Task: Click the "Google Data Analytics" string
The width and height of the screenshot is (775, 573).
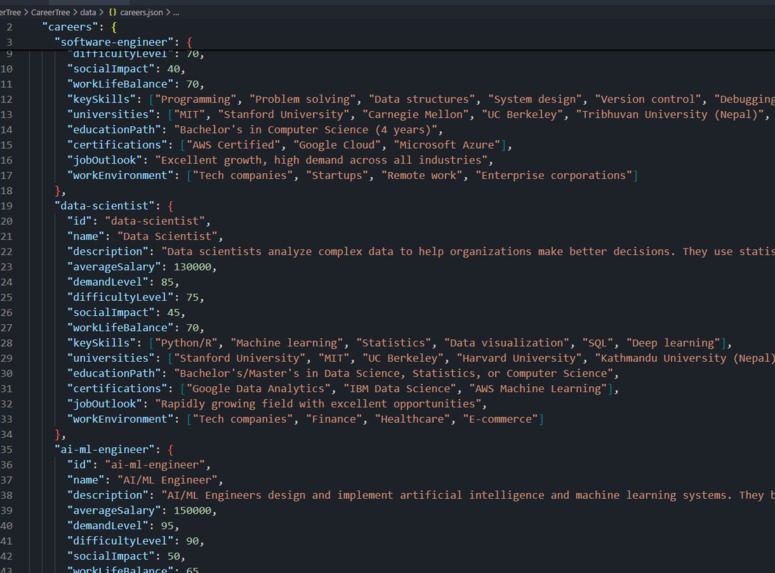Action: 258,389
